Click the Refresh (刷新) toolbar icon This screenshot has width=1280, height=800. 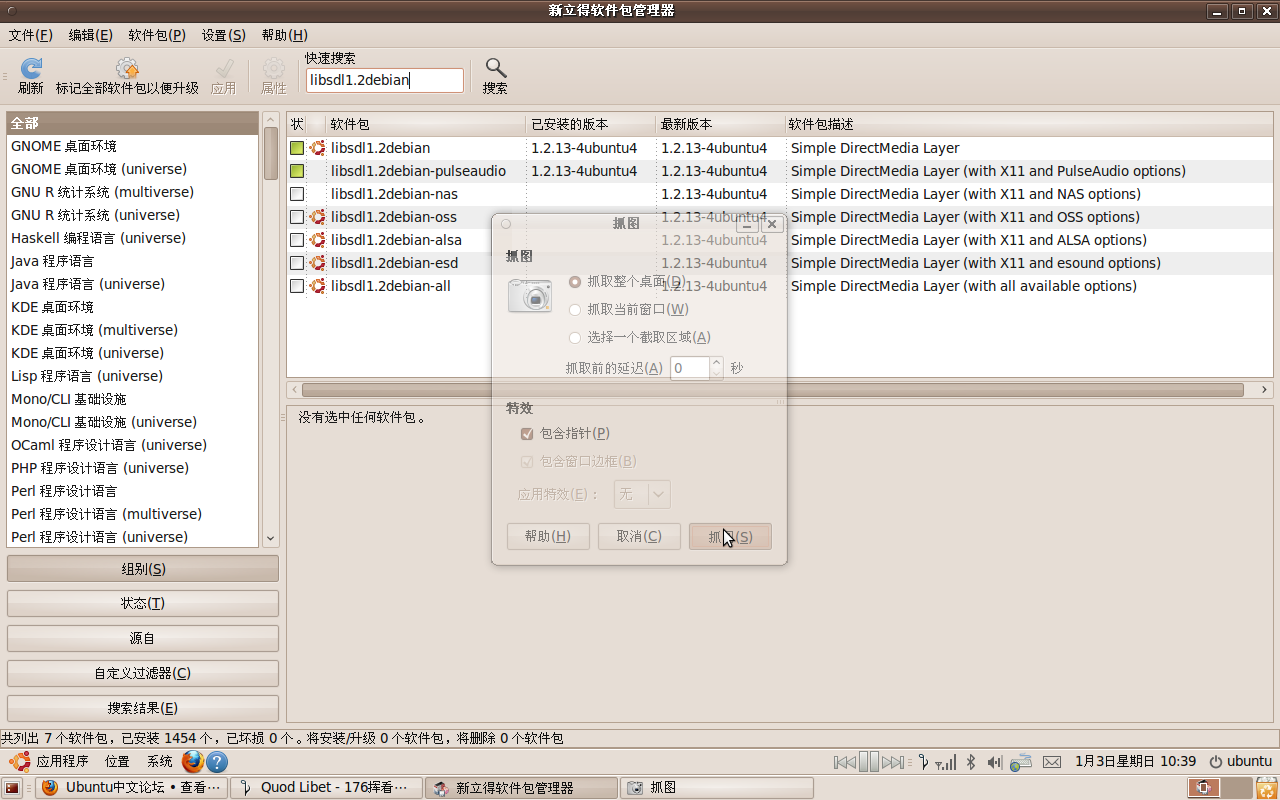click(x=31, y=68)
